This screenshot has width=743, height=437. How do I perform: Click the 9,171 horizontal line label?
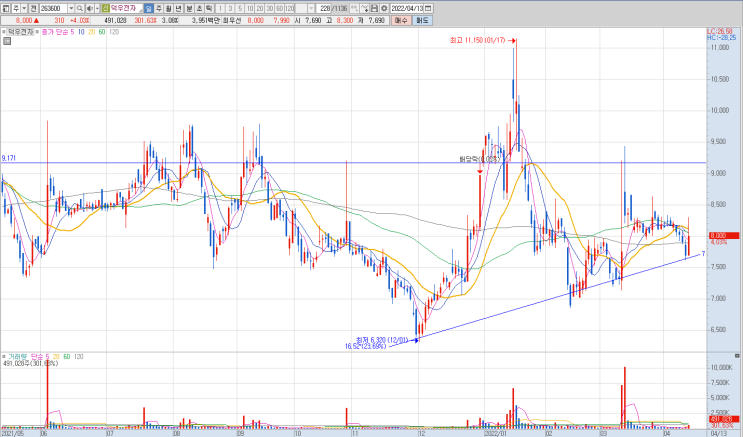(x=9, y=158)
